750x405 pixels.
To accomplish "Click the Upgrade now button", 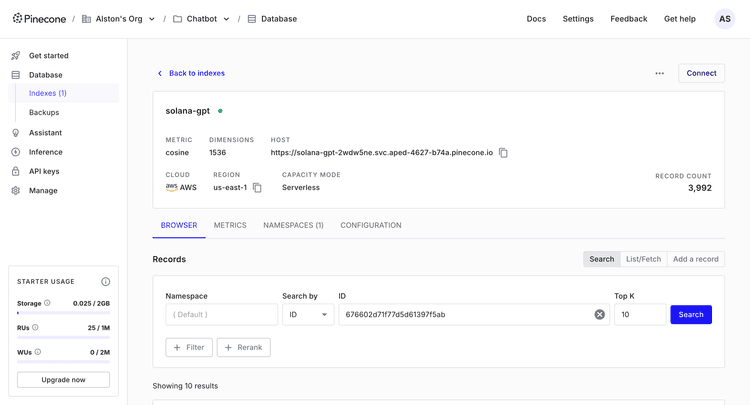I will tap(63, 380).
